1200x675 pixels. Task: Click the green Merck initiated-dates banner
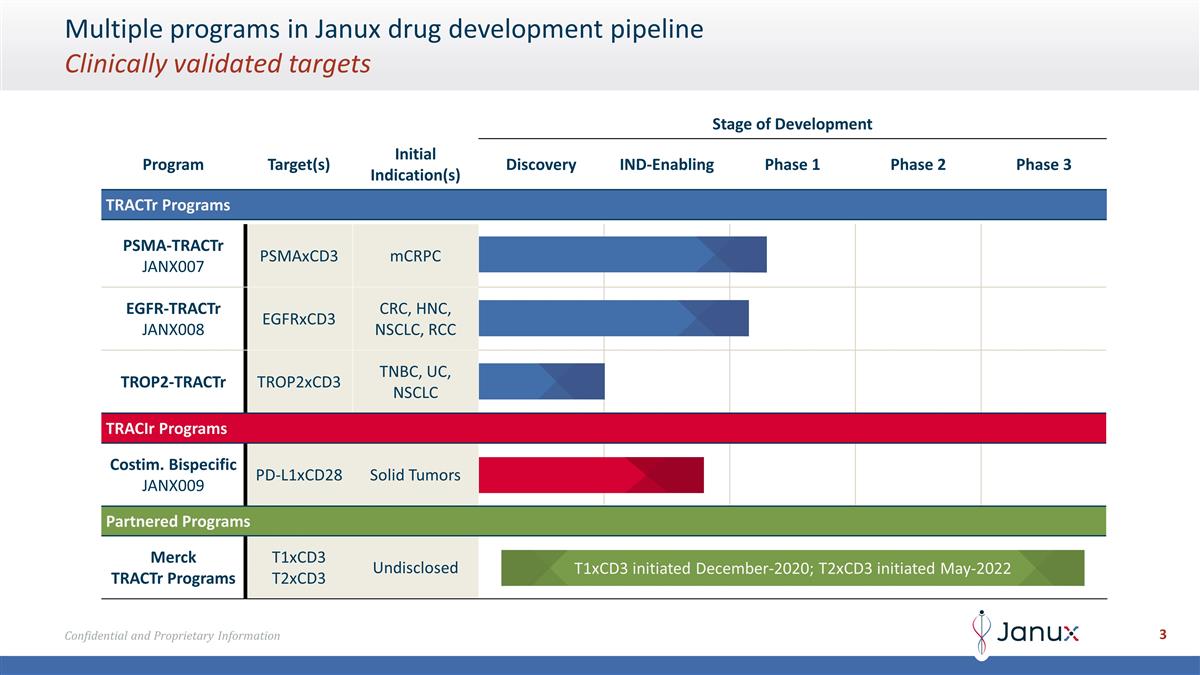[x=792, y=568]
